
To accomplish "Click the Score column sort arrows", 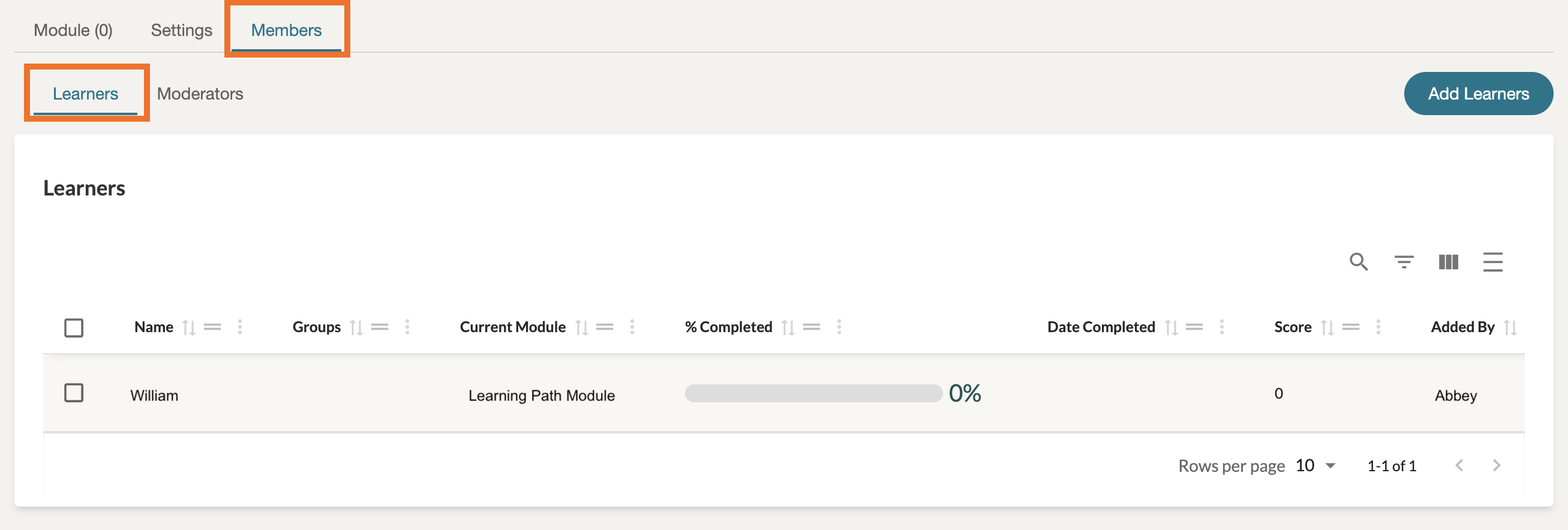I will 1327,327.
